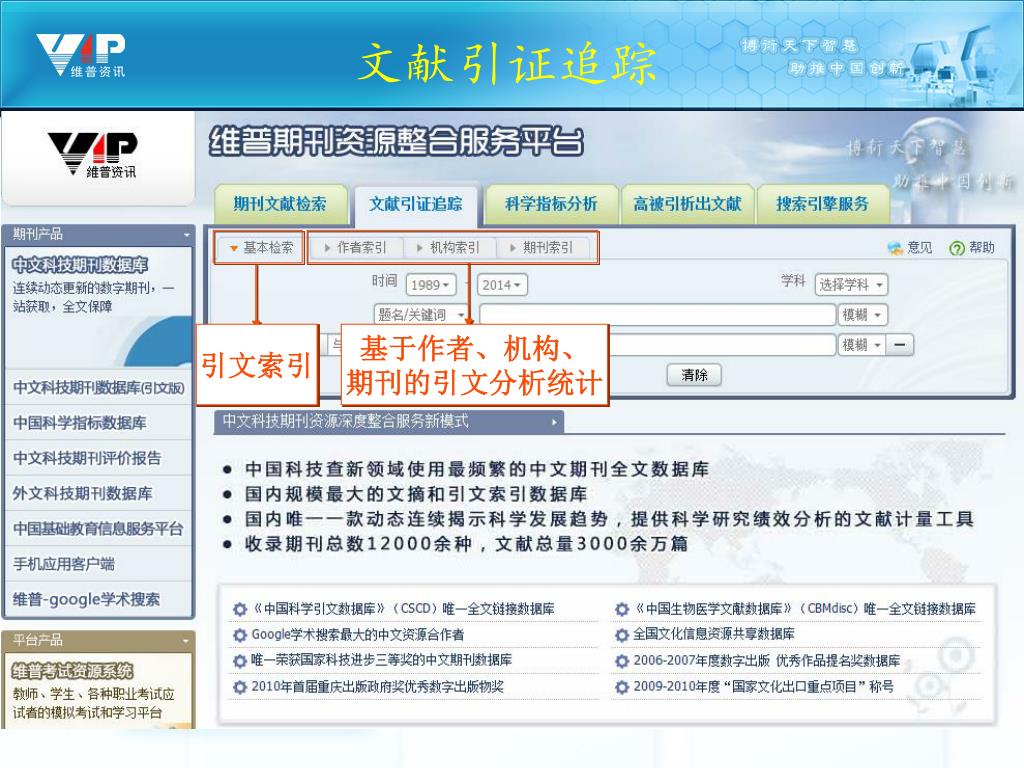
Task: Select text 2006-2007年度数字出版 优秀作品提名奖数据库
Action: pyautogui.click(x=767, y=660)
